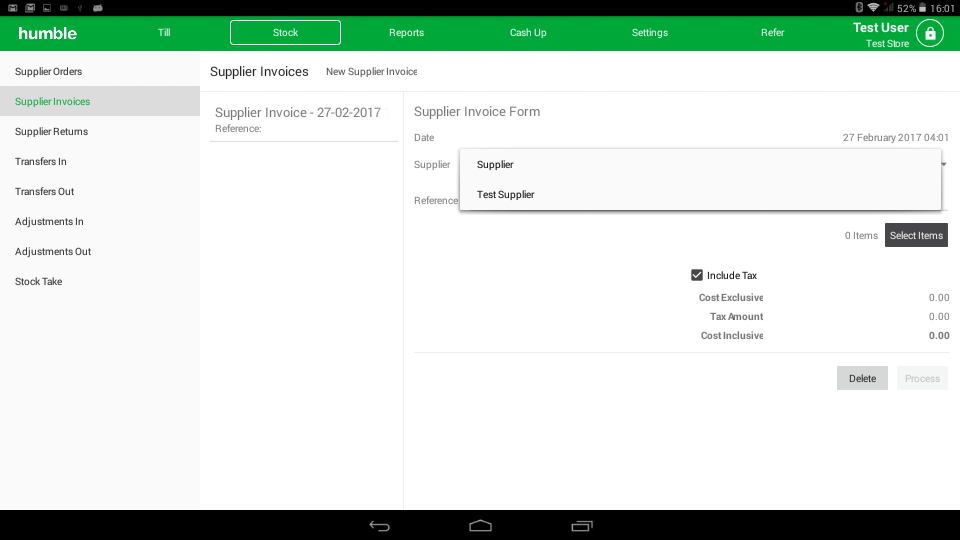The width and height of the screenshot is (960, 540).
Task: Click the New Supplier Invoice link
Action: point(371,72)
